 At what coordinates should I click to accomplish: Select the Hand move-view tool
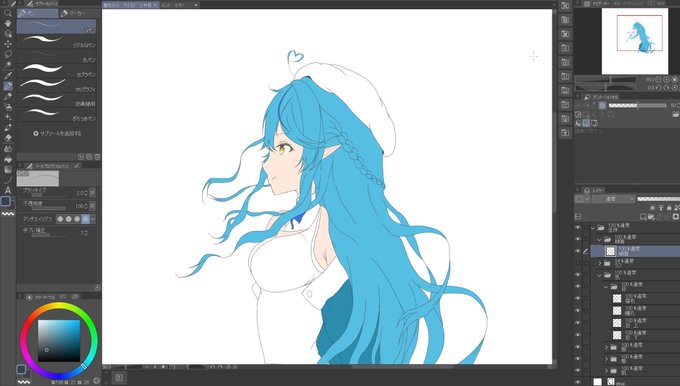[x=8, y=23]
